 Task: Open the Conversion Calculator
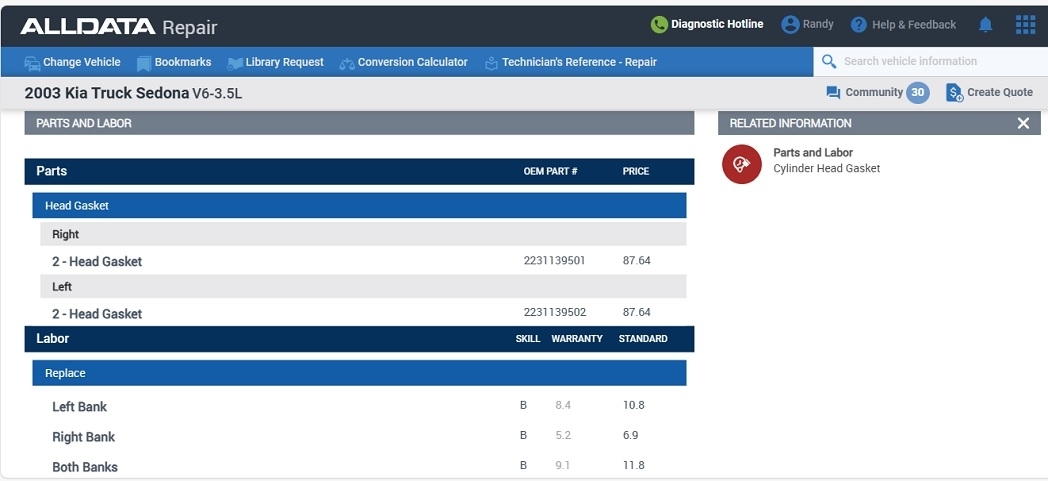(x=412, y=62)
